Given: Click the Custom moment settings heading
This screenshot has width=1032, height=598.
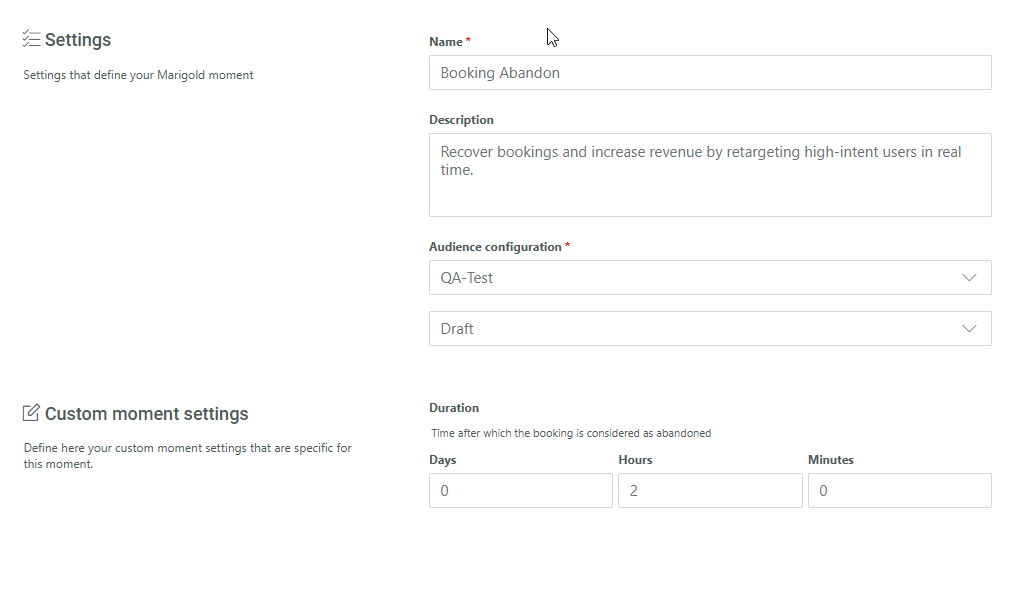Looking at the screenshot, I should [146, 414].
